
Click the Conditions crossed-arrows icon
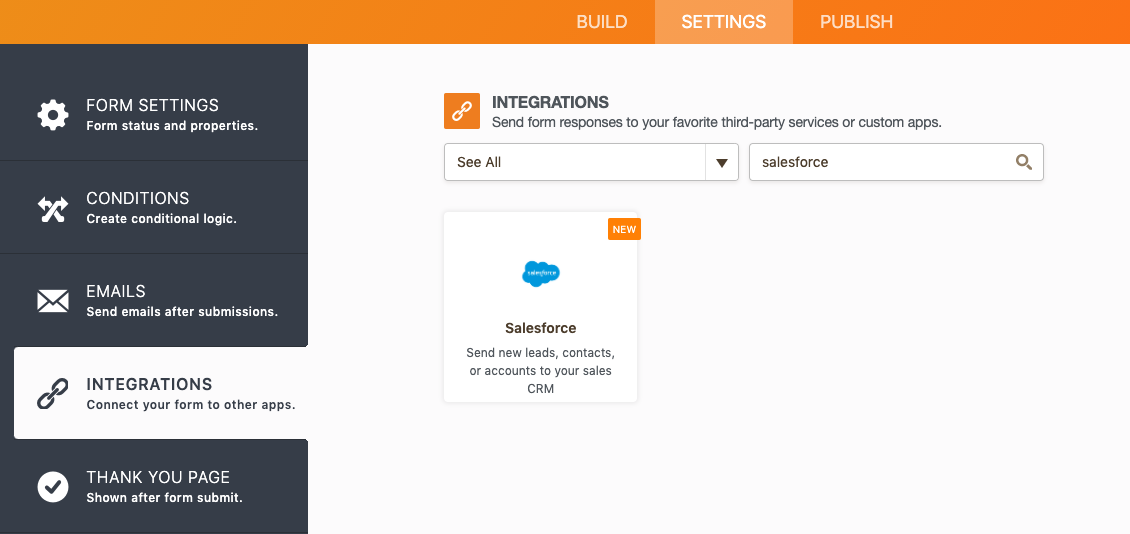(x=53, y=208)
